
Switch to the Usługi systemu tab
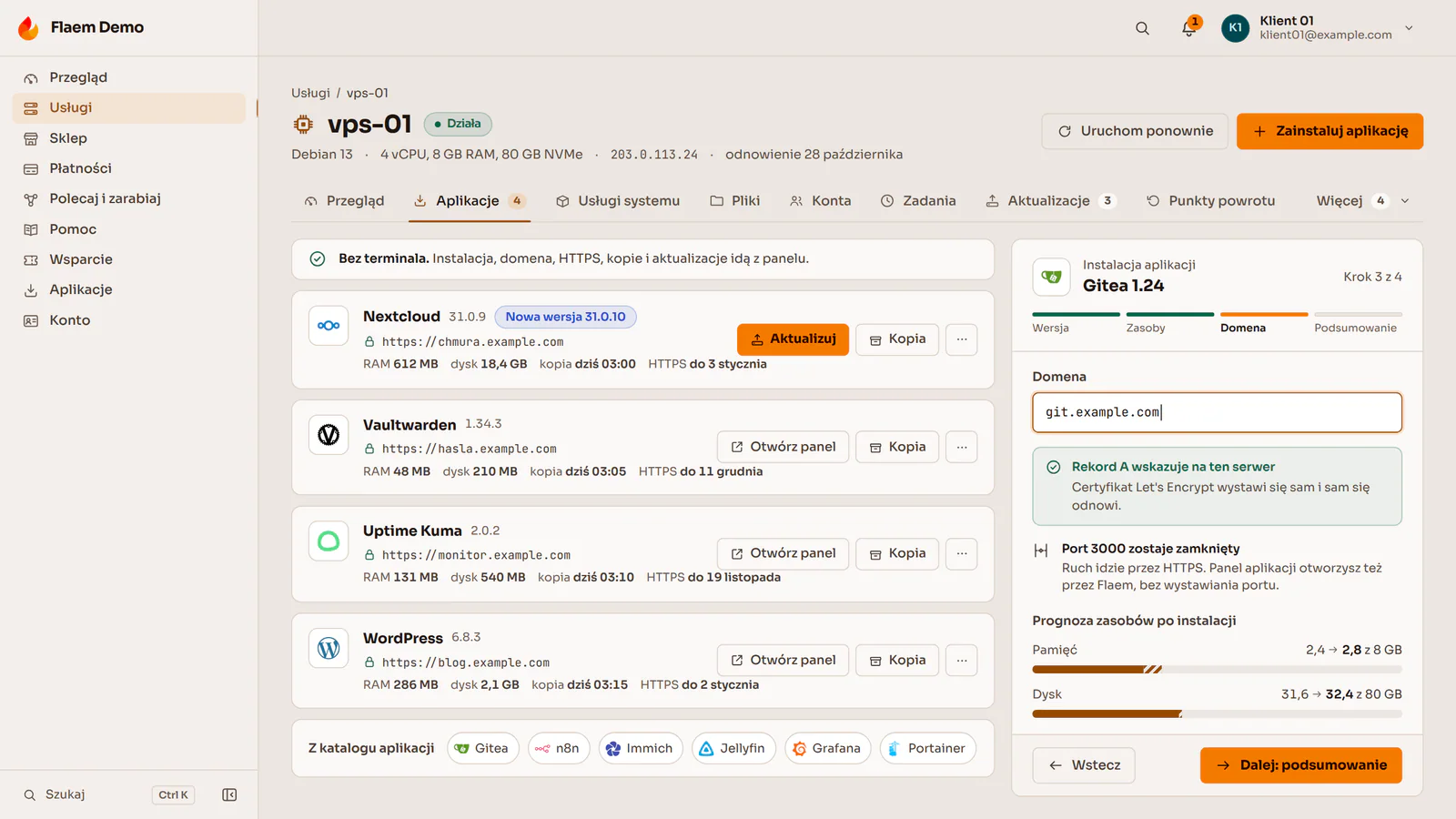(618, 201)
